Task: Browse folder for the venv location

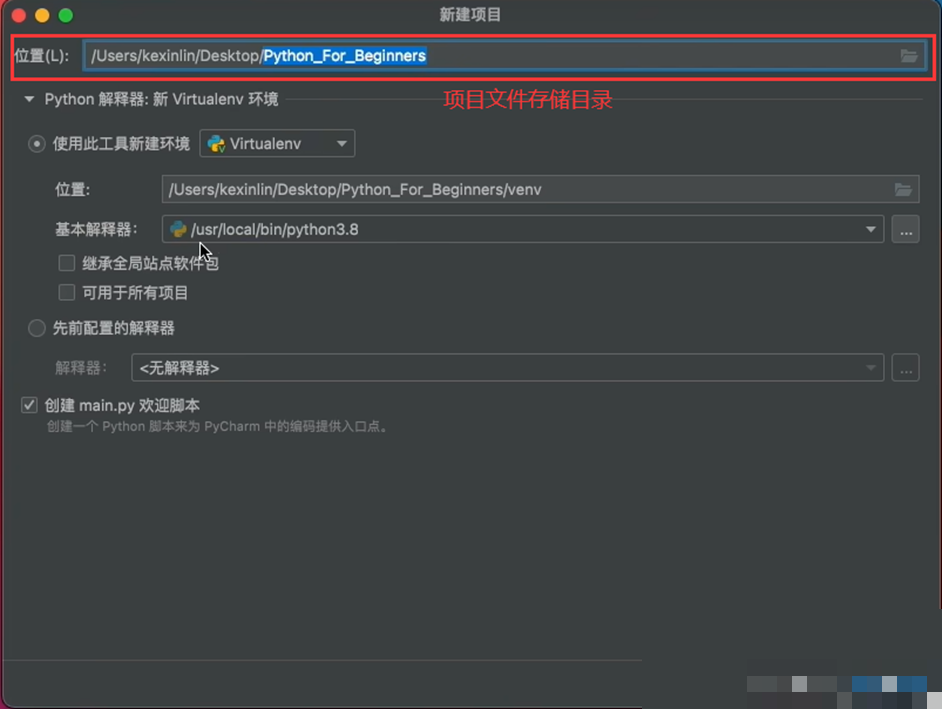Action: click(x=903, y=189)
